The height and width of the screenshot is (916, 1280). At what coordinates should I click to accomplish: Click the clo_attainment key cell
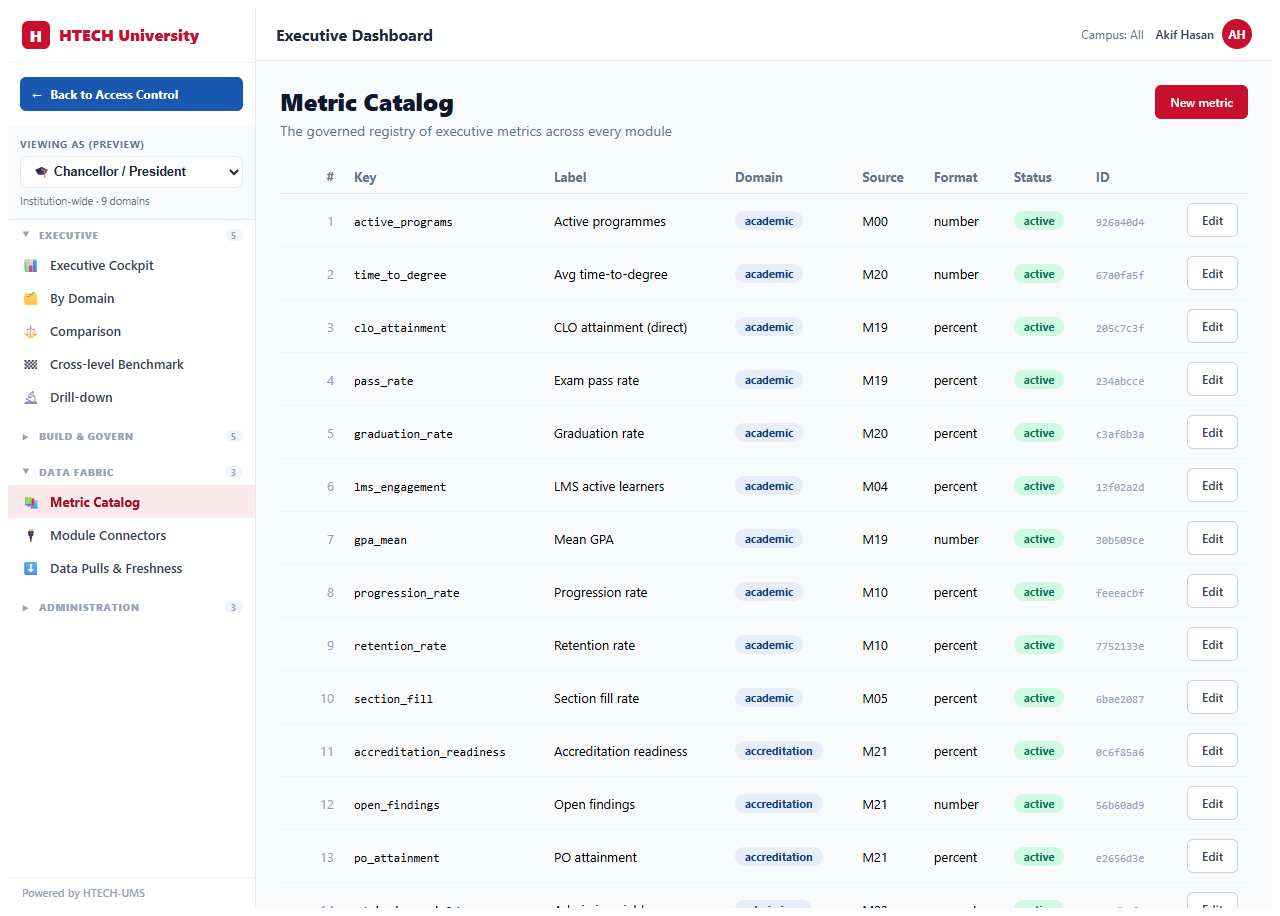[400, 328]
